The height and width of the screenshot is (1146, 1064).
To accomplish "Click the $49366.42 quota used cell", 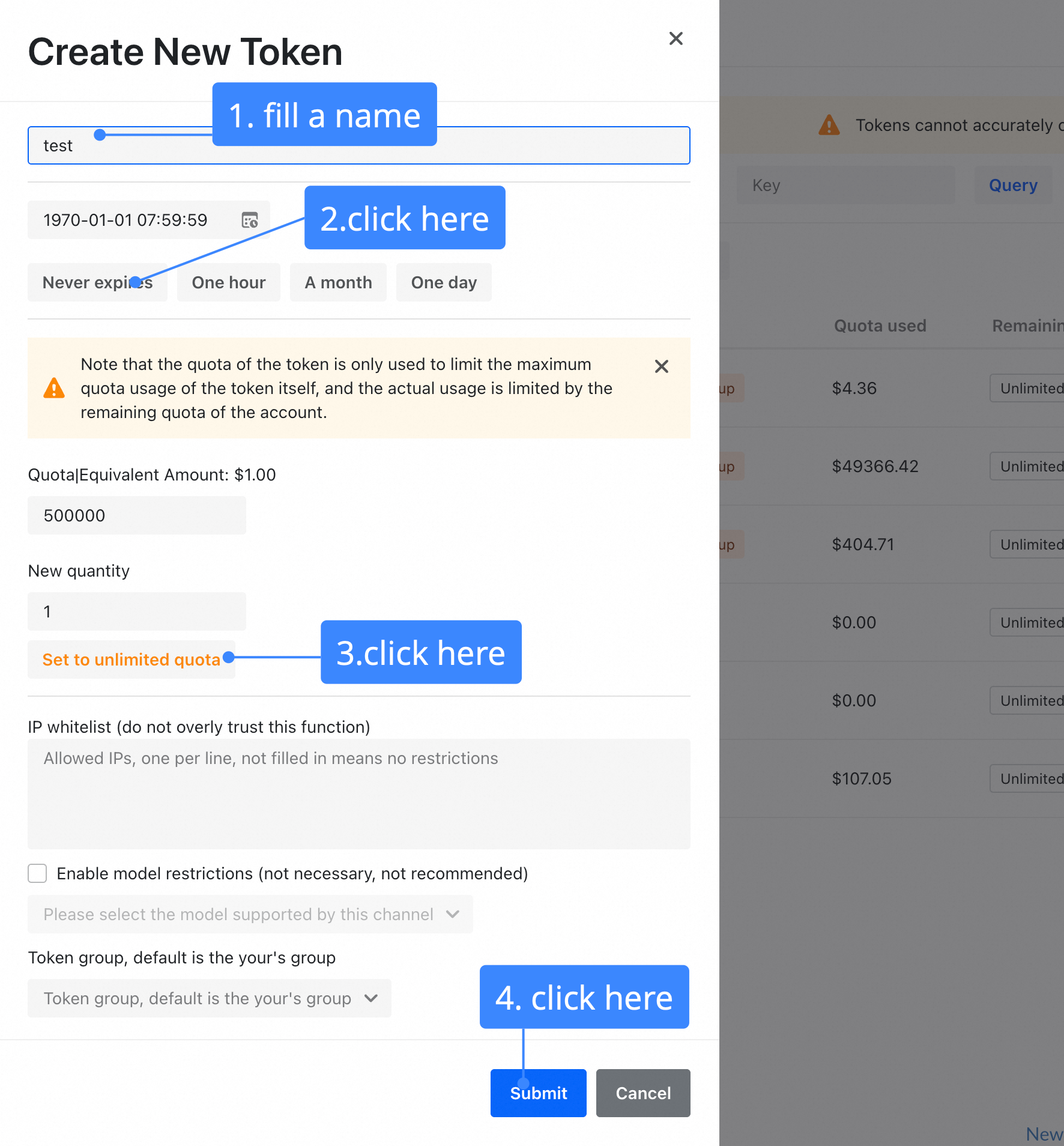I will point(875,466).
